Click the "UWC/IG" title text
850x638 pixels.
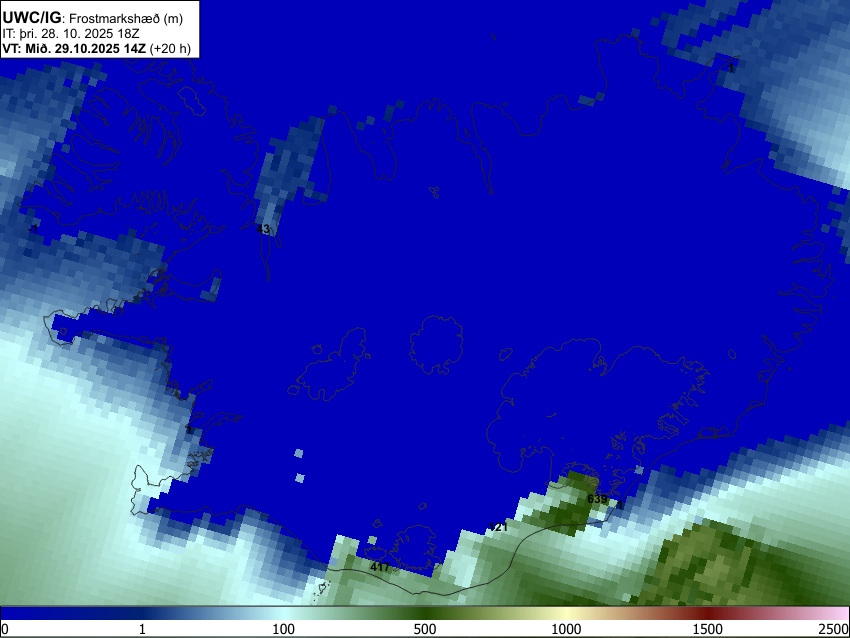[x=31, y=18]
